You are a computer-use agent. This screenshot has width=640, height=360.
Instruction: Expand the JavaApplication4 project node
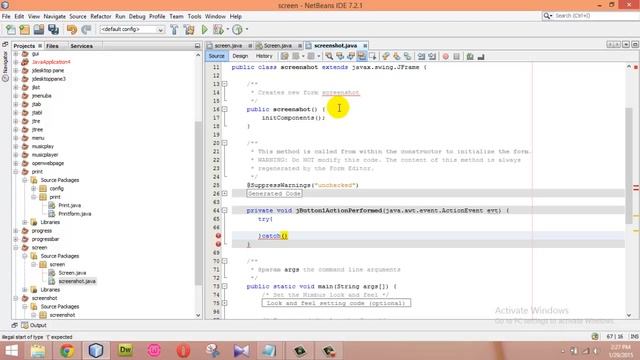click(16, 62)
